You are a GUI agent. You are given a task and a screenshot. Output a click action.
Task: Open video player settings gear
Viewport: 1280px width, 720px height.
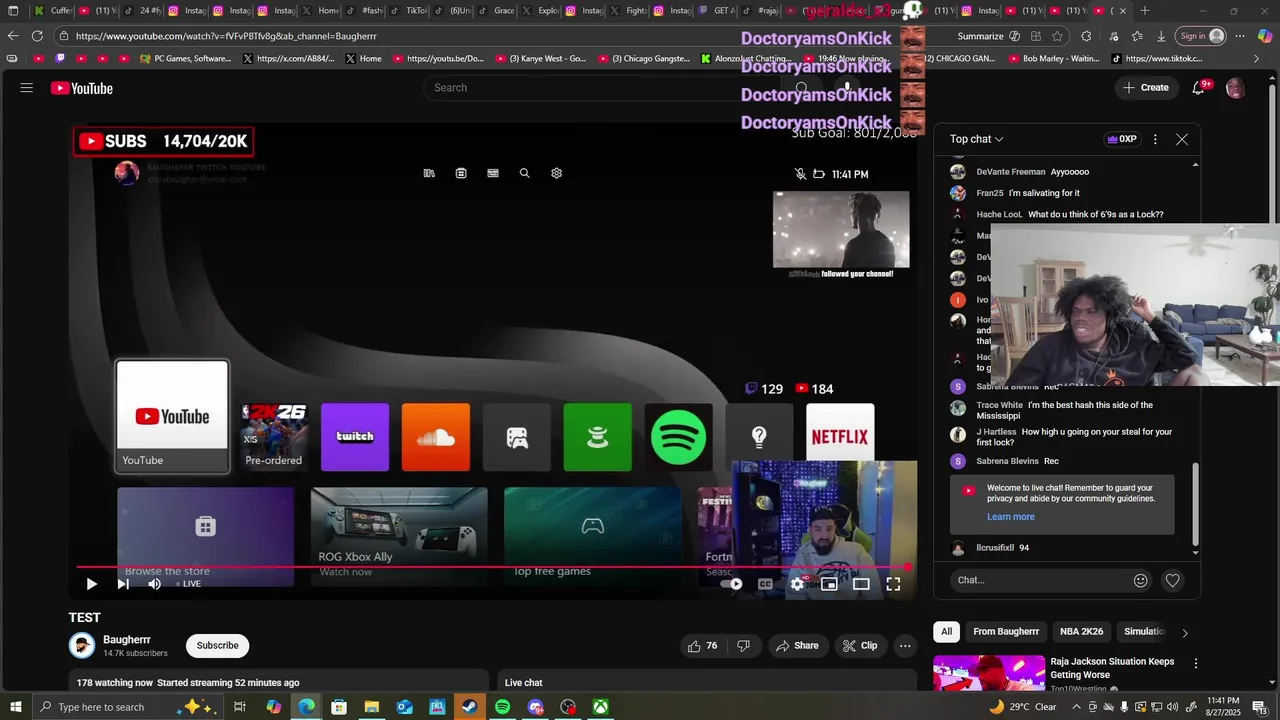pos(797,584)
